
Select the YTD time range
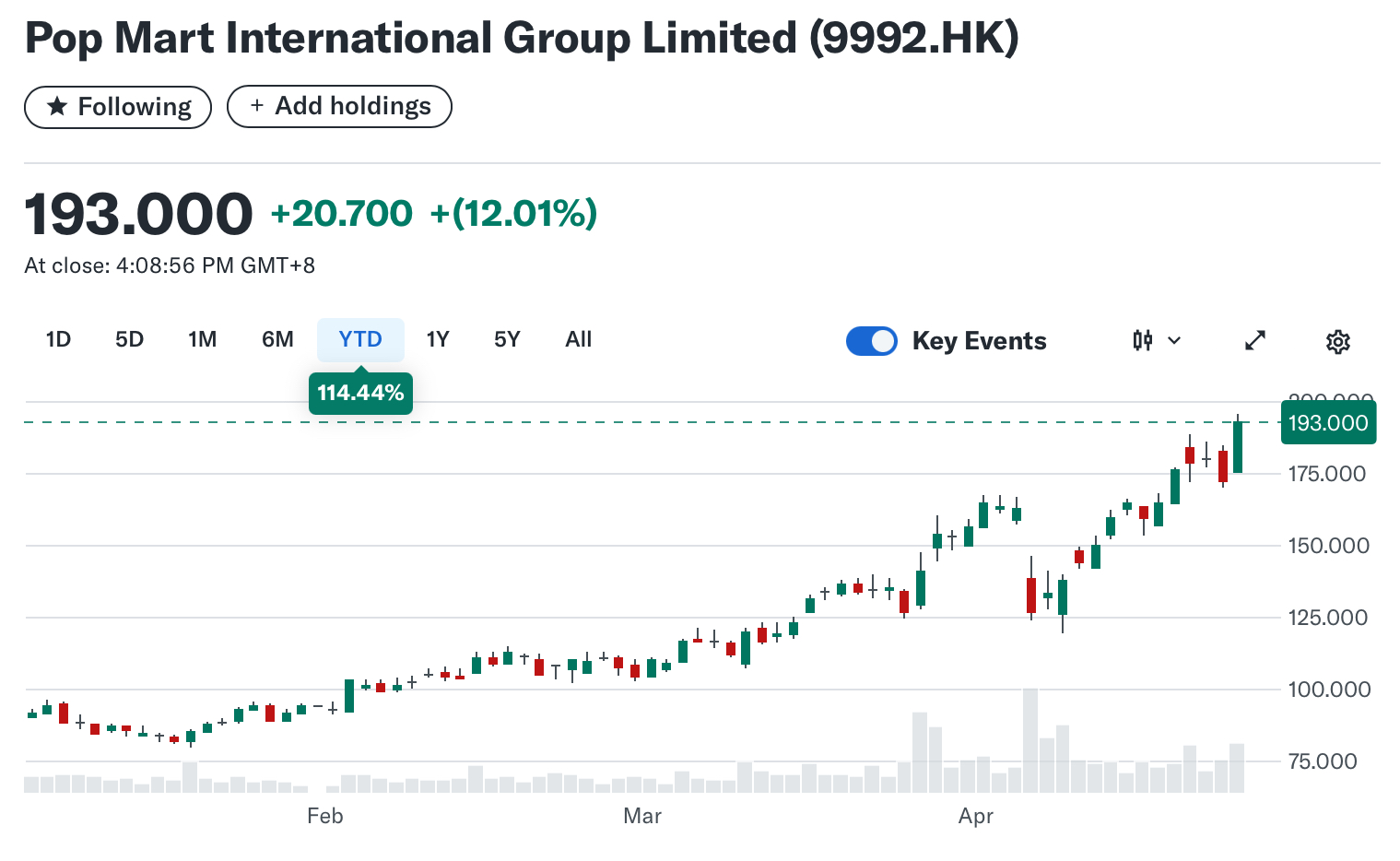(x=360, y=340)
